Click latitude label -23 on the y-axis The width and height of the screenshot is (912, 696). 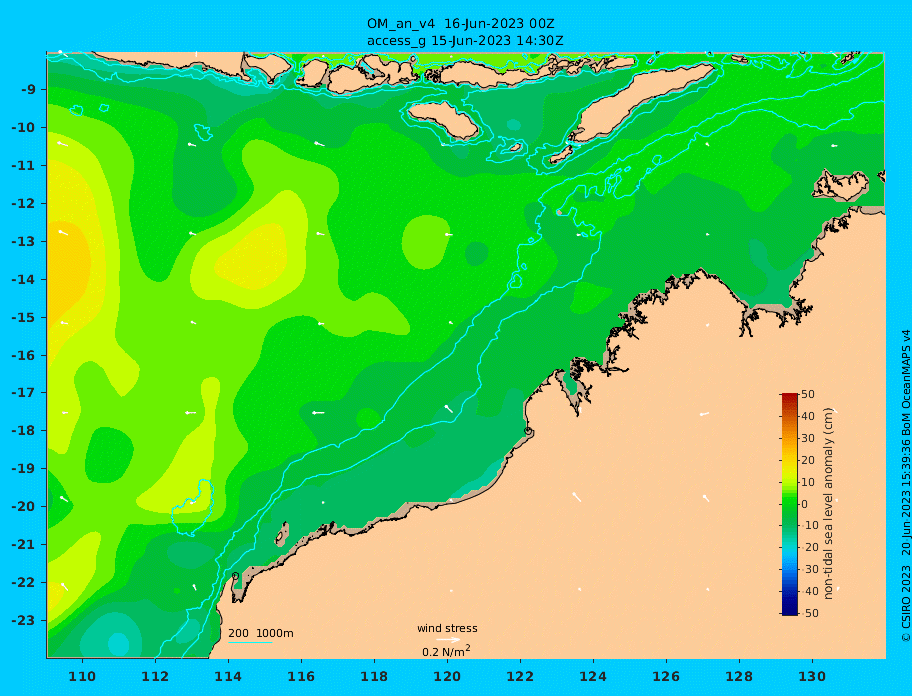point(24,620)
